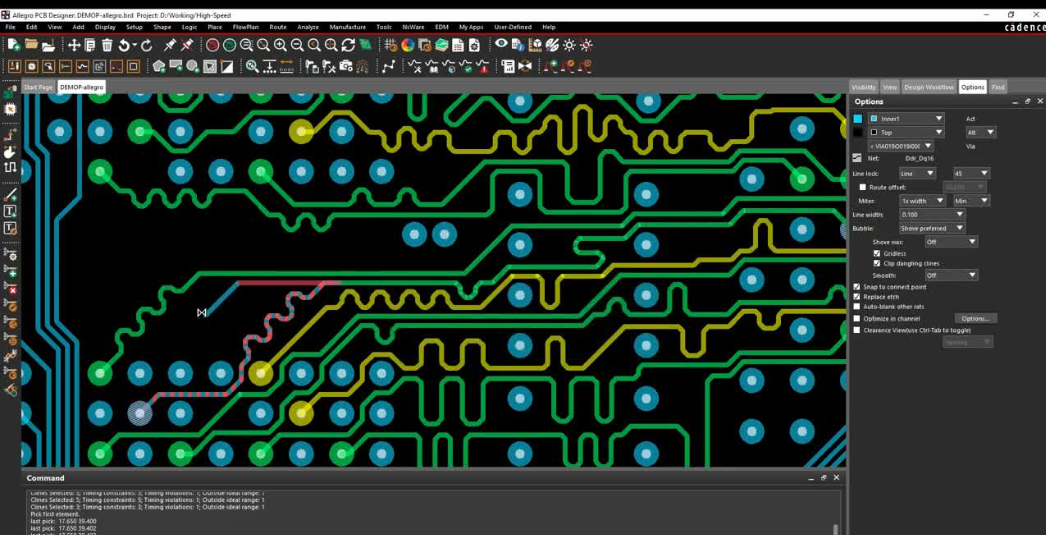This screenshot has width=1046, height=535.
Task: Click the Add Connect route icon in left sidebar
Action: (11, 134)
